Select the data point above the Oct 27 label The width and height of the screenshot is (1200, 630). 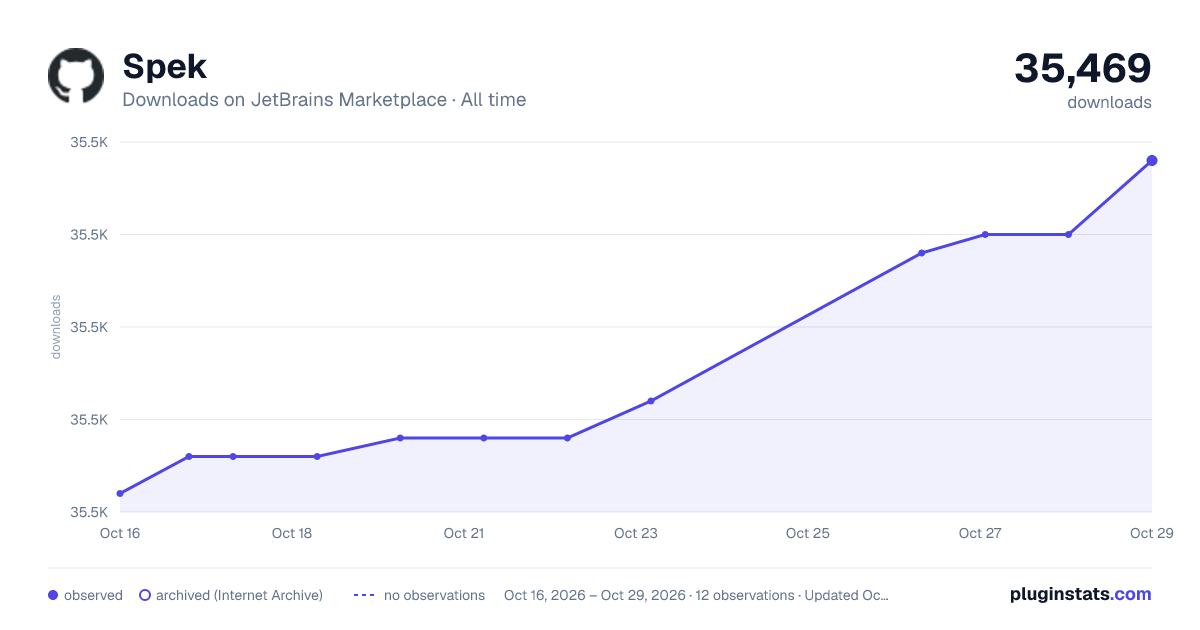point(985,234)
